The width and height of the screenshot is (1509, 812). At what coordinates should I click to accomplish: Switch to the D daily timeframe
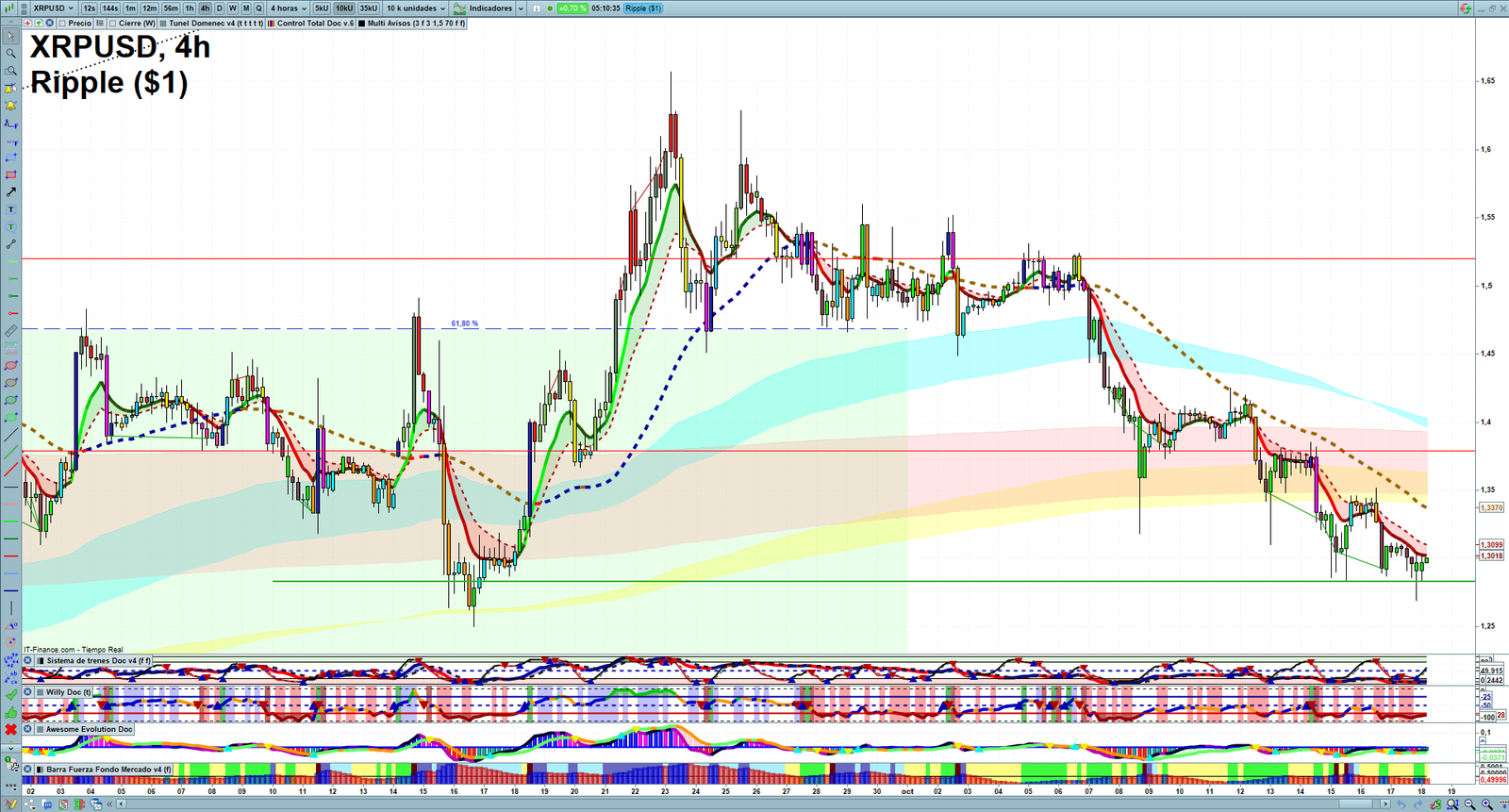(x=219, y=8)
